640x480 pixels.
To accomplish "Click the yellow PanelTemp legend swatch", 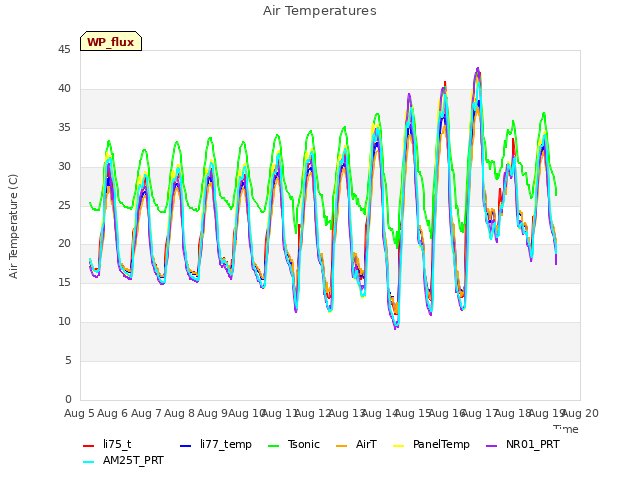I will click(398, 446).
